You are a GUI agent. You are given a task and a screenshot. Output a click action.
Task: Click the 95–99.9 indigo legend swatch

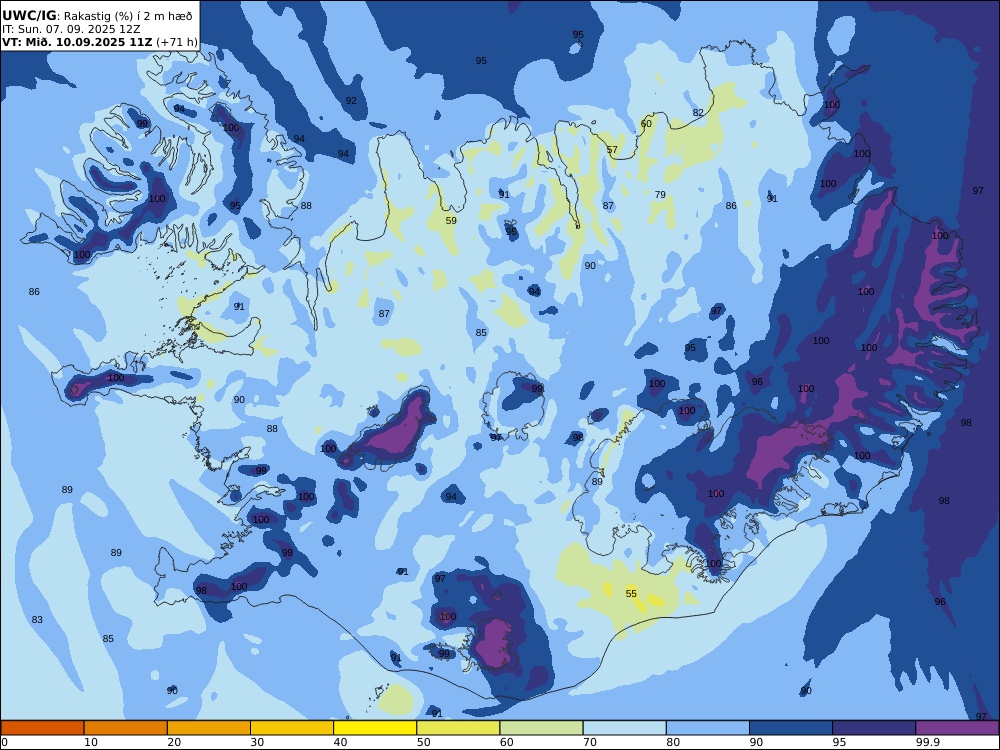(x=874, y=728)
